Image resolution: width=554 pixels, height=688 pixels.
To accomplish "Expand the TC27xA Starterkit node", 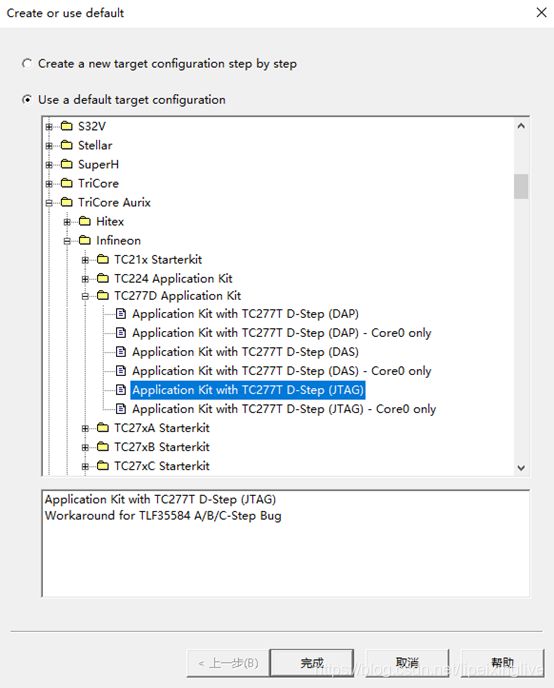I will click(85, 428).
